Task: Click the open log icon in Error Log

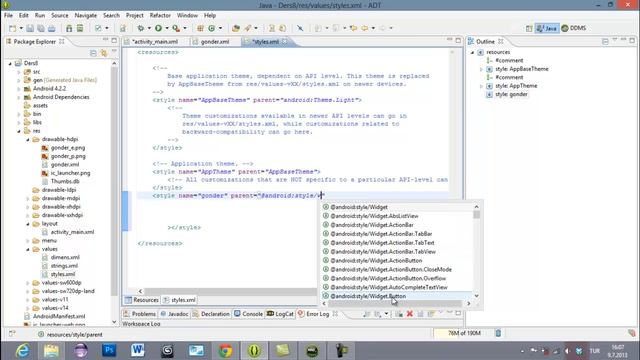Action: (420, 314)
